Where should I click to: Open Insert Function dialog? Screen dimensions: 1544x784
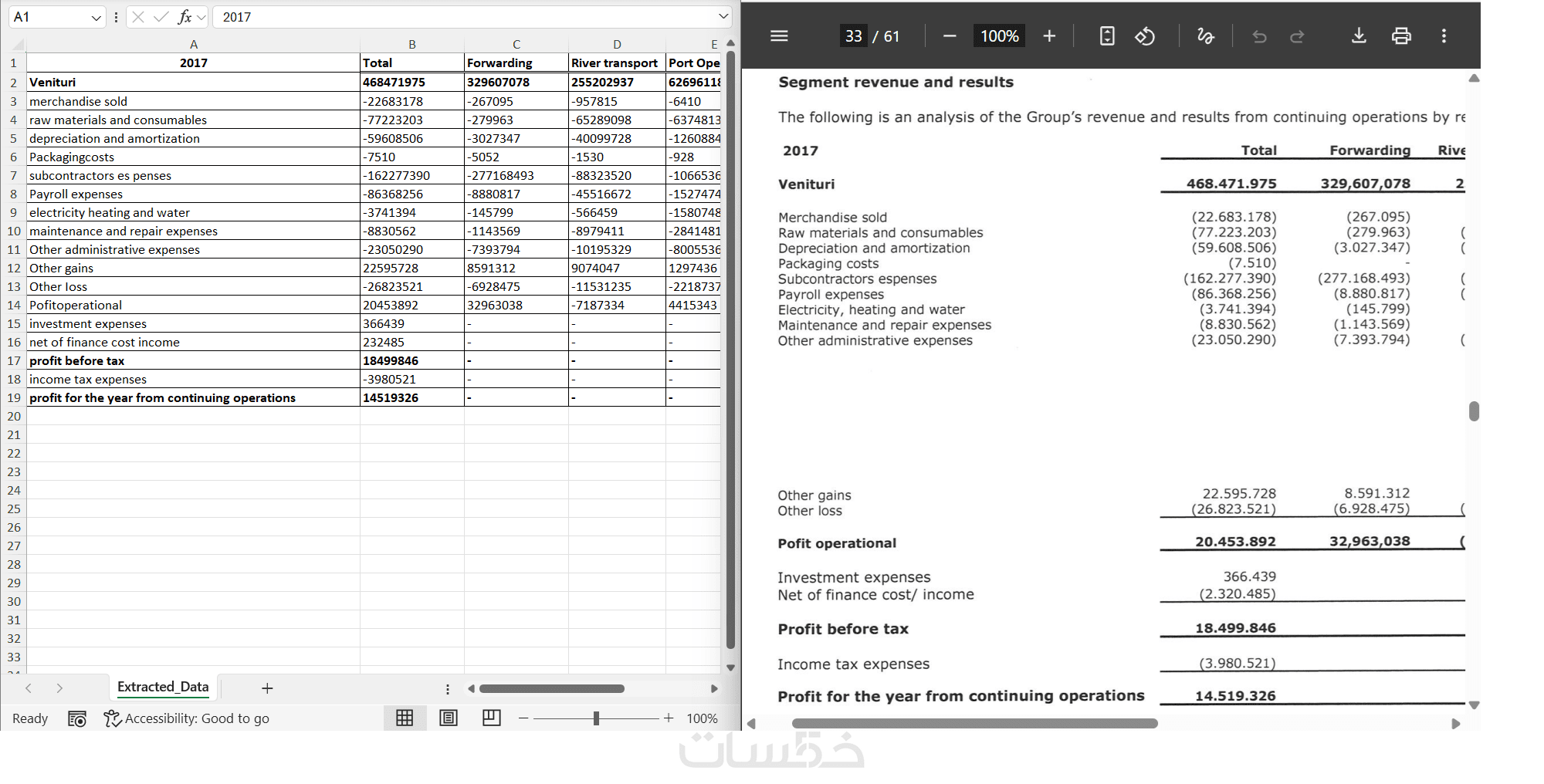click(x=185, y=17)
